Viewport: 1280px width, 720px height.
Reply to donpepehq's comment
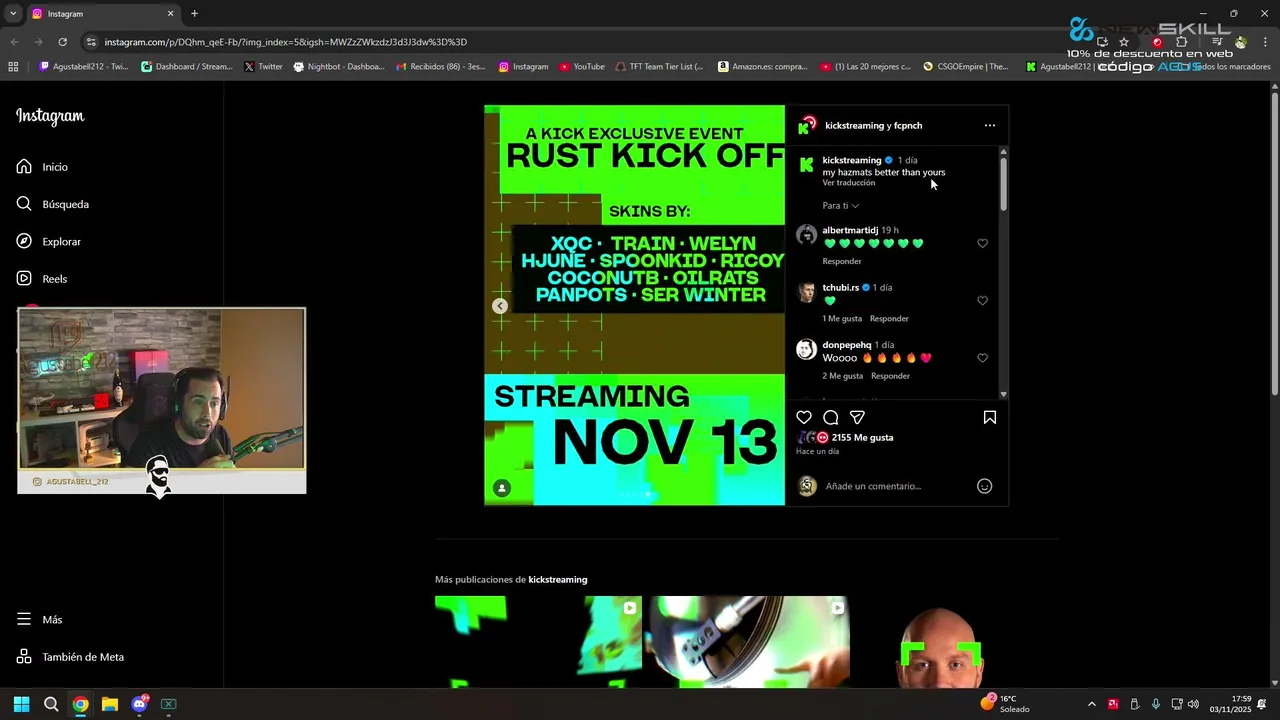point(890,376)
